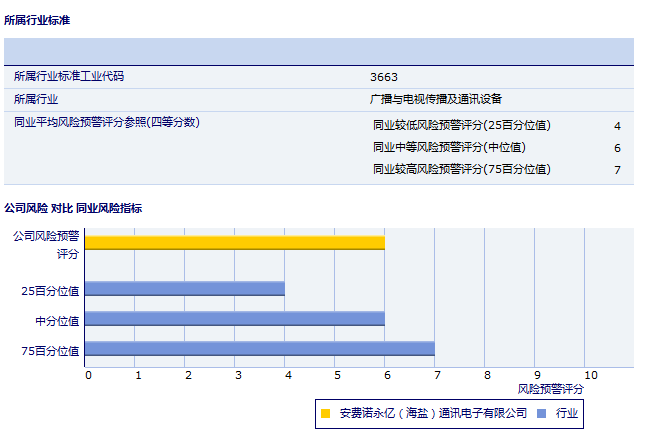Click the 公司风险预警评分 y-axis label
This screenshot has height=434, width=646.
46,245
